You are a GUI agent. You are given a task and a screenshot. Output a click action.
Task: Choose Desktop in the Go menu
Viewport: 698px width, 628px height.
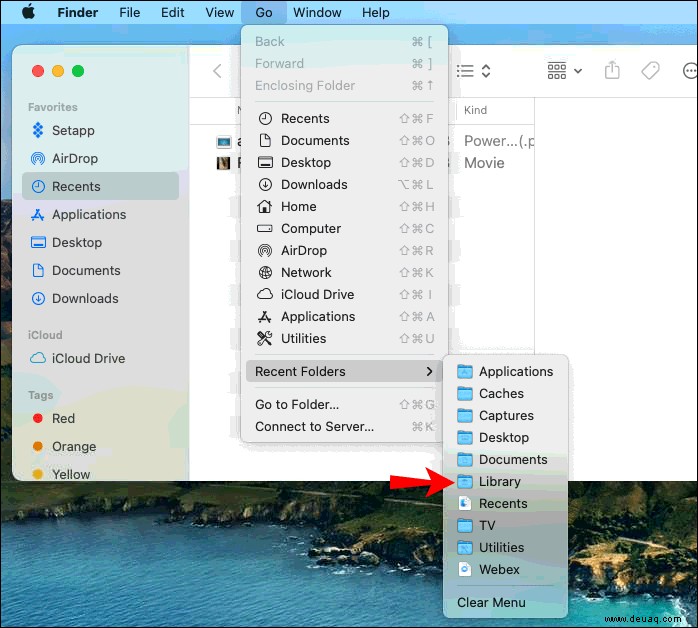click(x=345, y=162)
